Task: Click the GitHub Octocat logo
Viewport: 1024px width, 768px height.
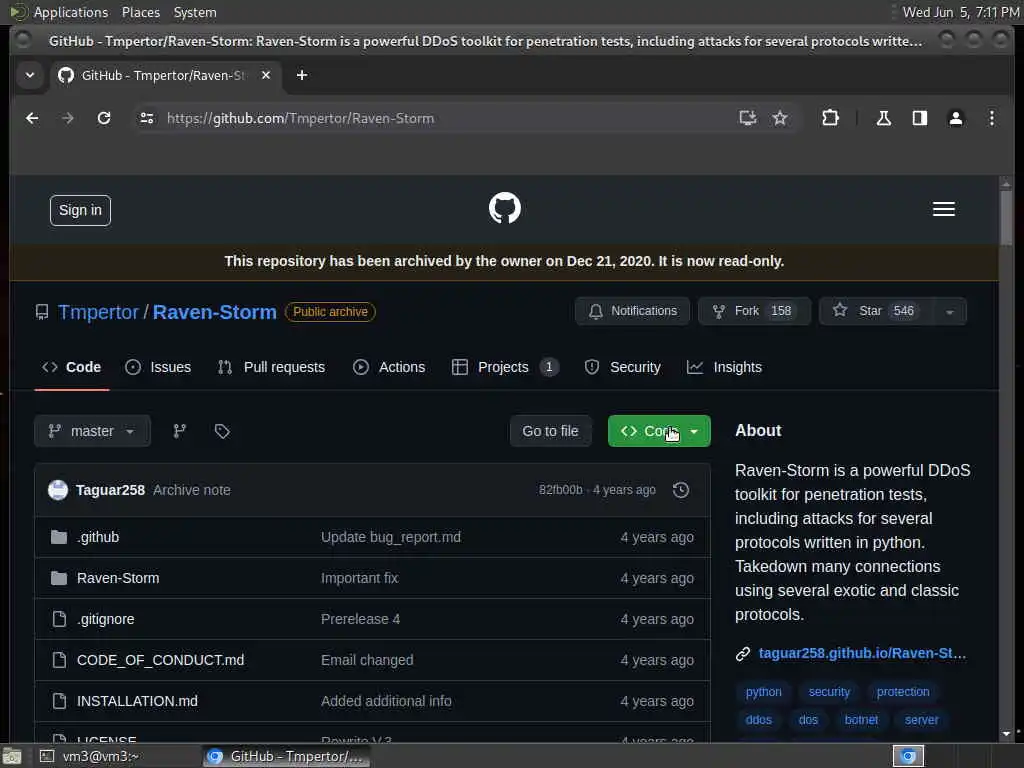Action: click(x=504, y=208)
